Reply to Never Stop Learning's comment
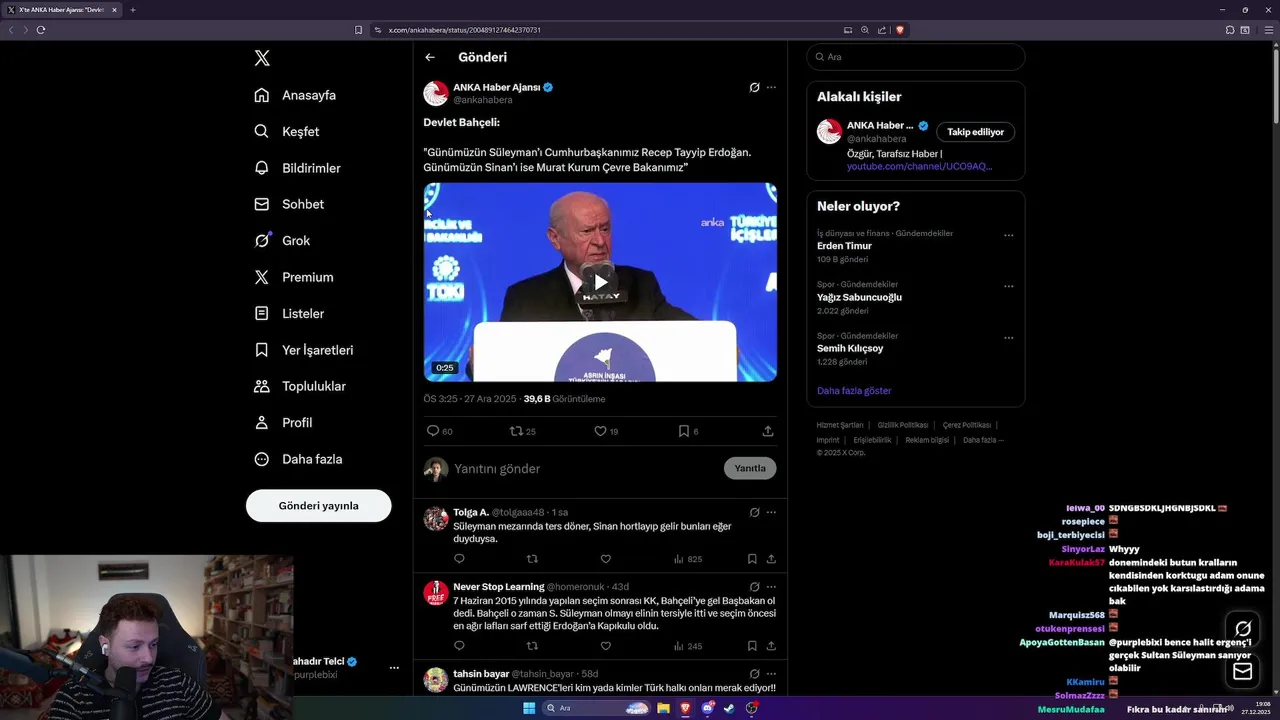 click(x=459, y=646)
